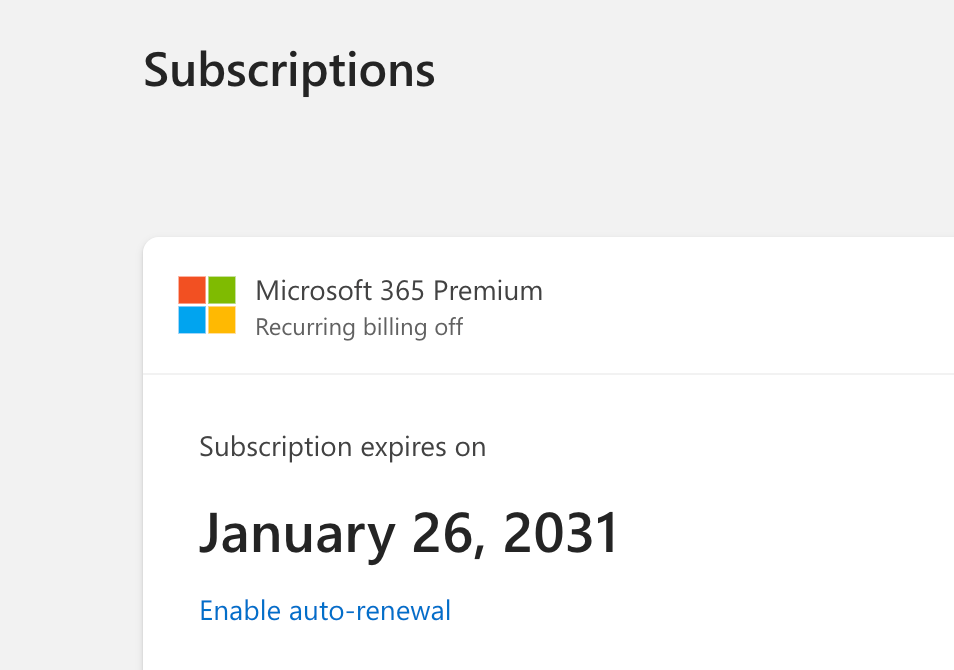Image resolution: width=954 pixels, height=670 pixels.
Task: Click the Recurring billing off status text
Action: point(359,327)
